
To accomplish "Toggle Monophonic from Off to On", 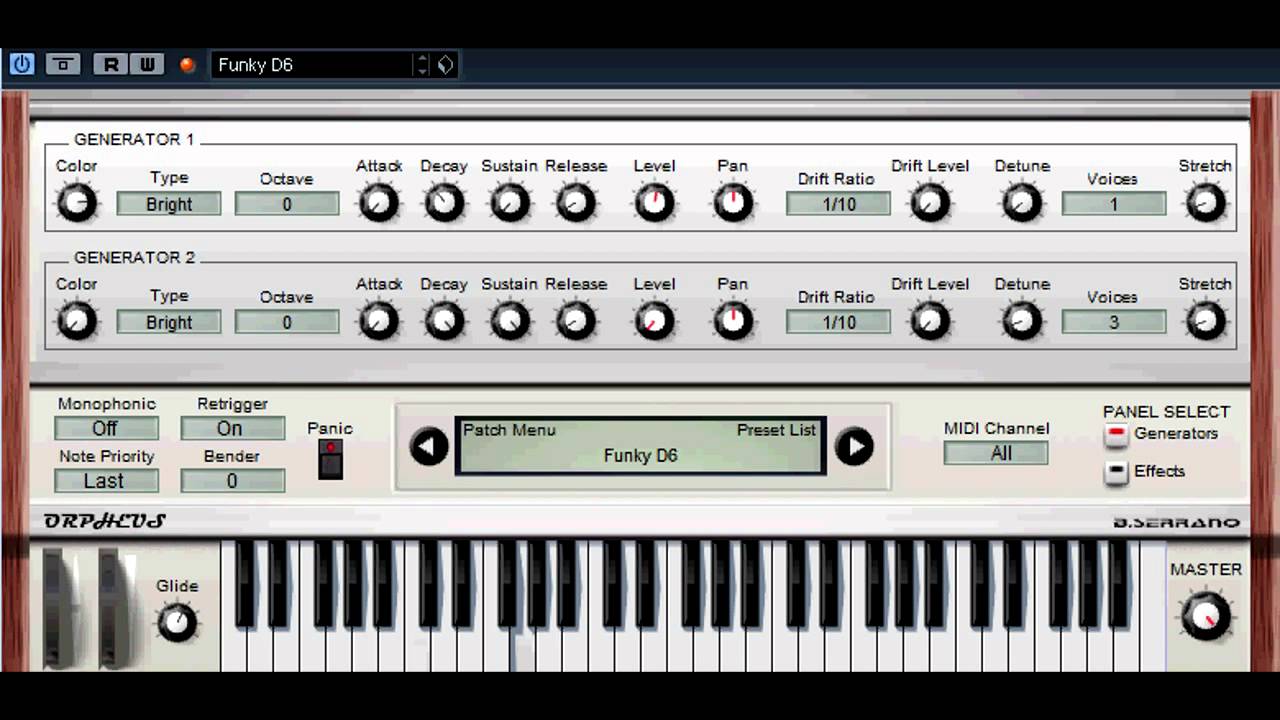I will (106, 428).
